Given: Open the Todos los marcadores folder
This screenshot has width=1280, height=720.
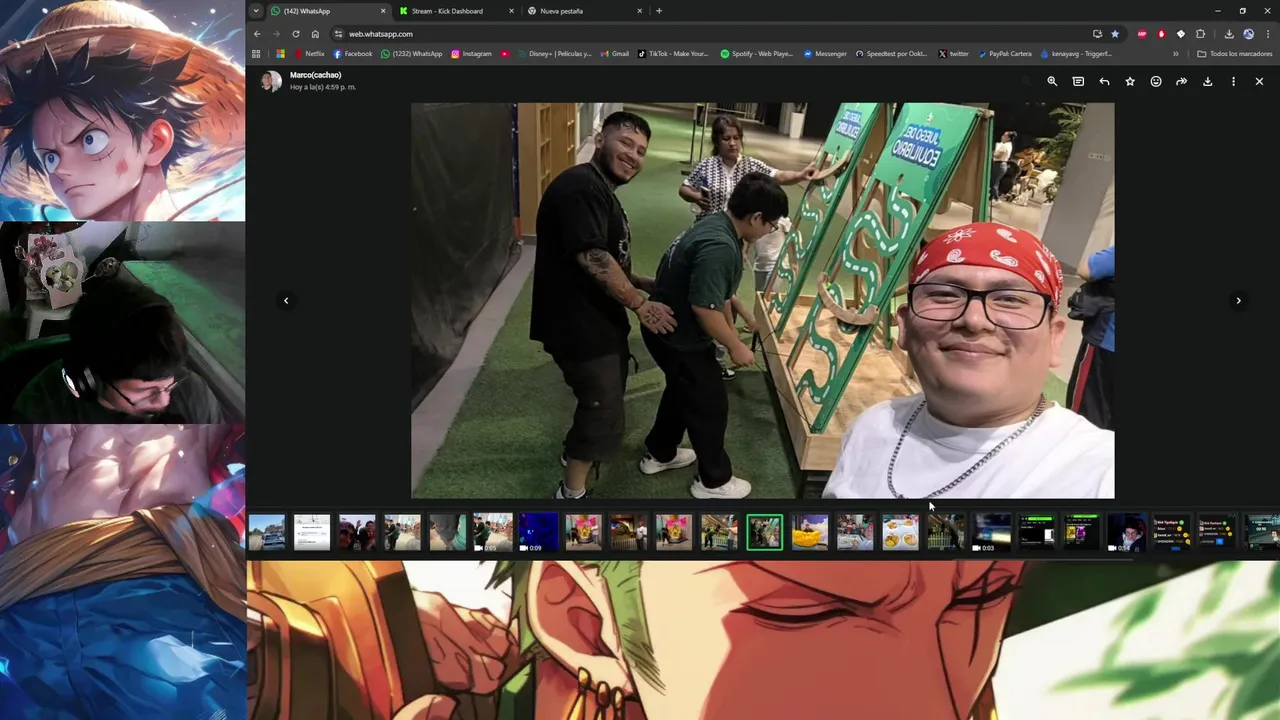Looking at the screenshot, I should click(x=1235, y=54).
